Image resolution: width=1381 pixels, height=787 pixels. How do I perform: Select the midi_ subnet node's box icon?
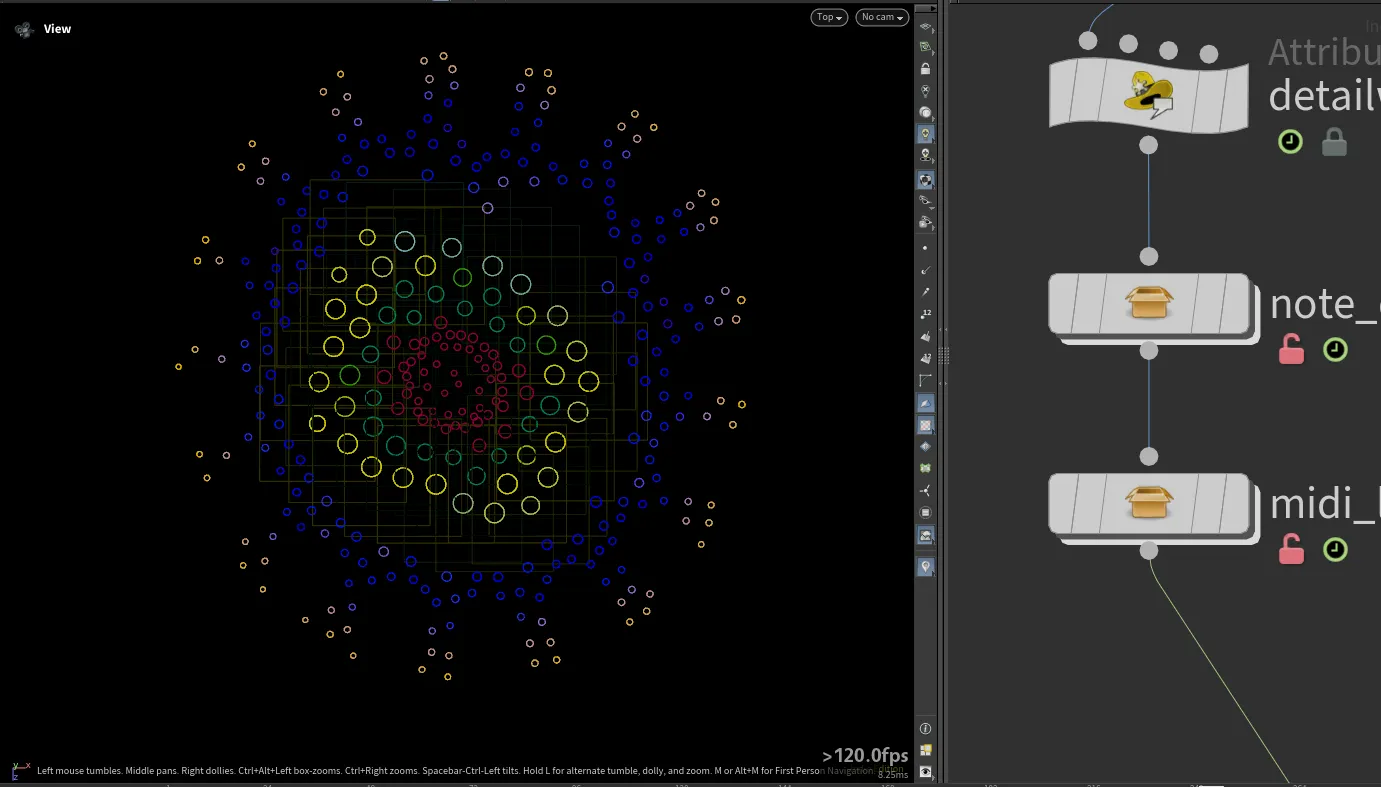click(1148, 503)
